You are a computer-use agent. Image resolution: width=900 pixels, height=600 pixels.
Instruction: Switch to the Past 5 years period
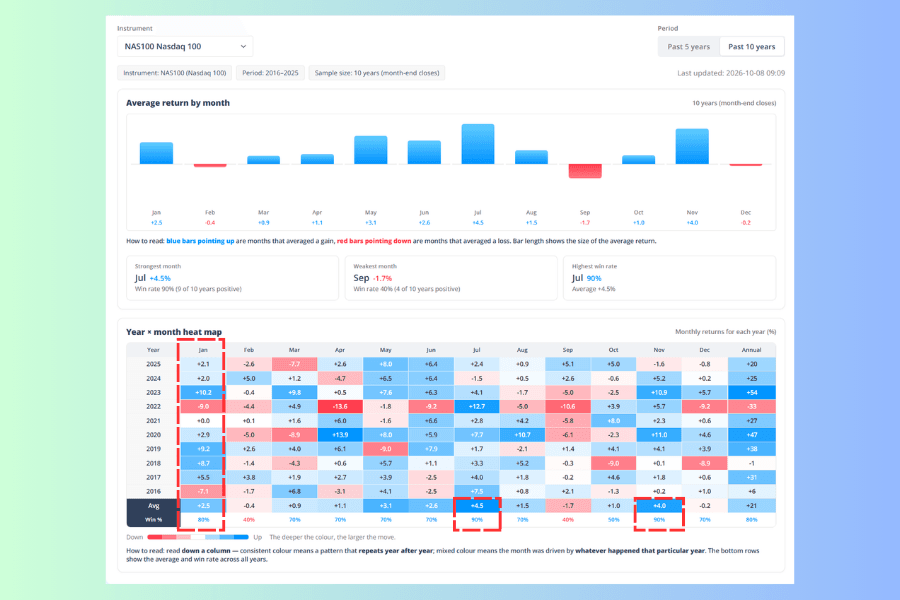(688, 47)
